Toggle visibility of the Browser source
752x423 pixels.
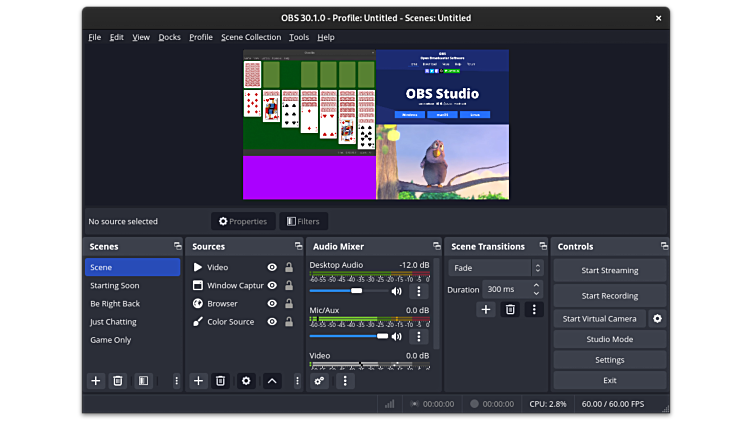pyautogui.click(x=272, y=304)
